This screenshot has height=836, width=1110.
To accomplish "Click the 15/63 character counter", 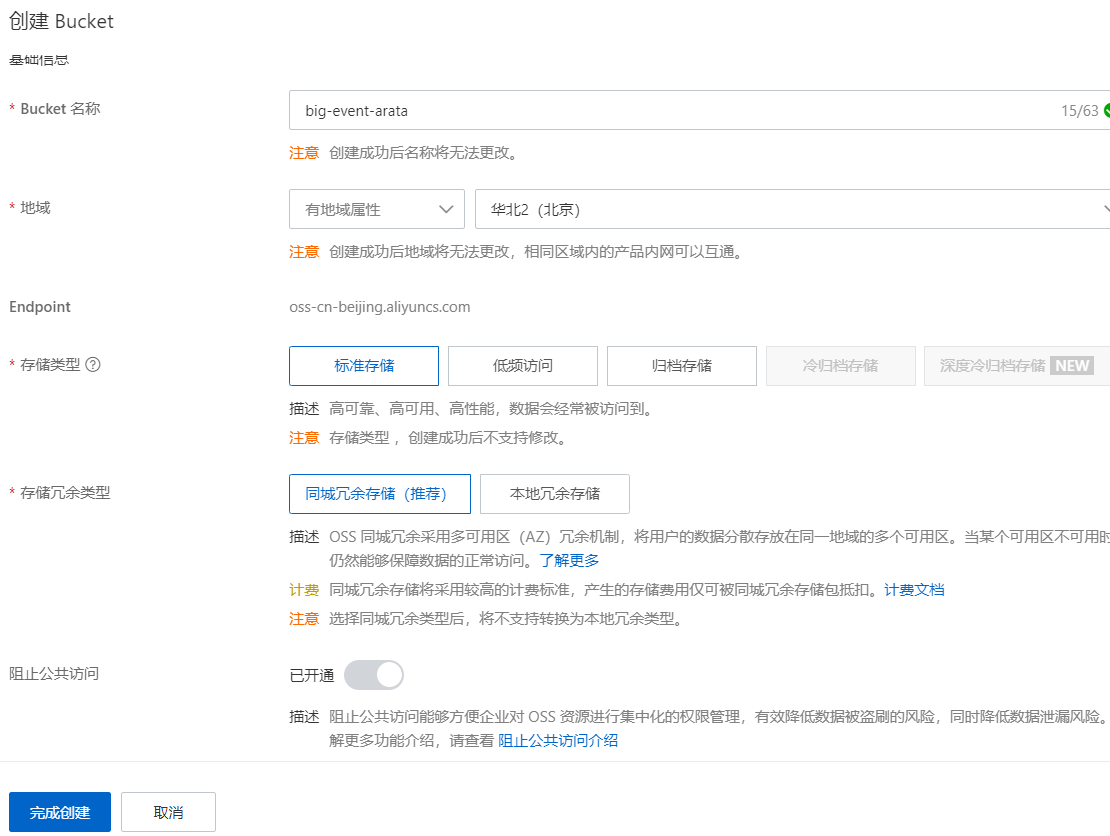I will pyautogui.click(x=1079, y=110).
